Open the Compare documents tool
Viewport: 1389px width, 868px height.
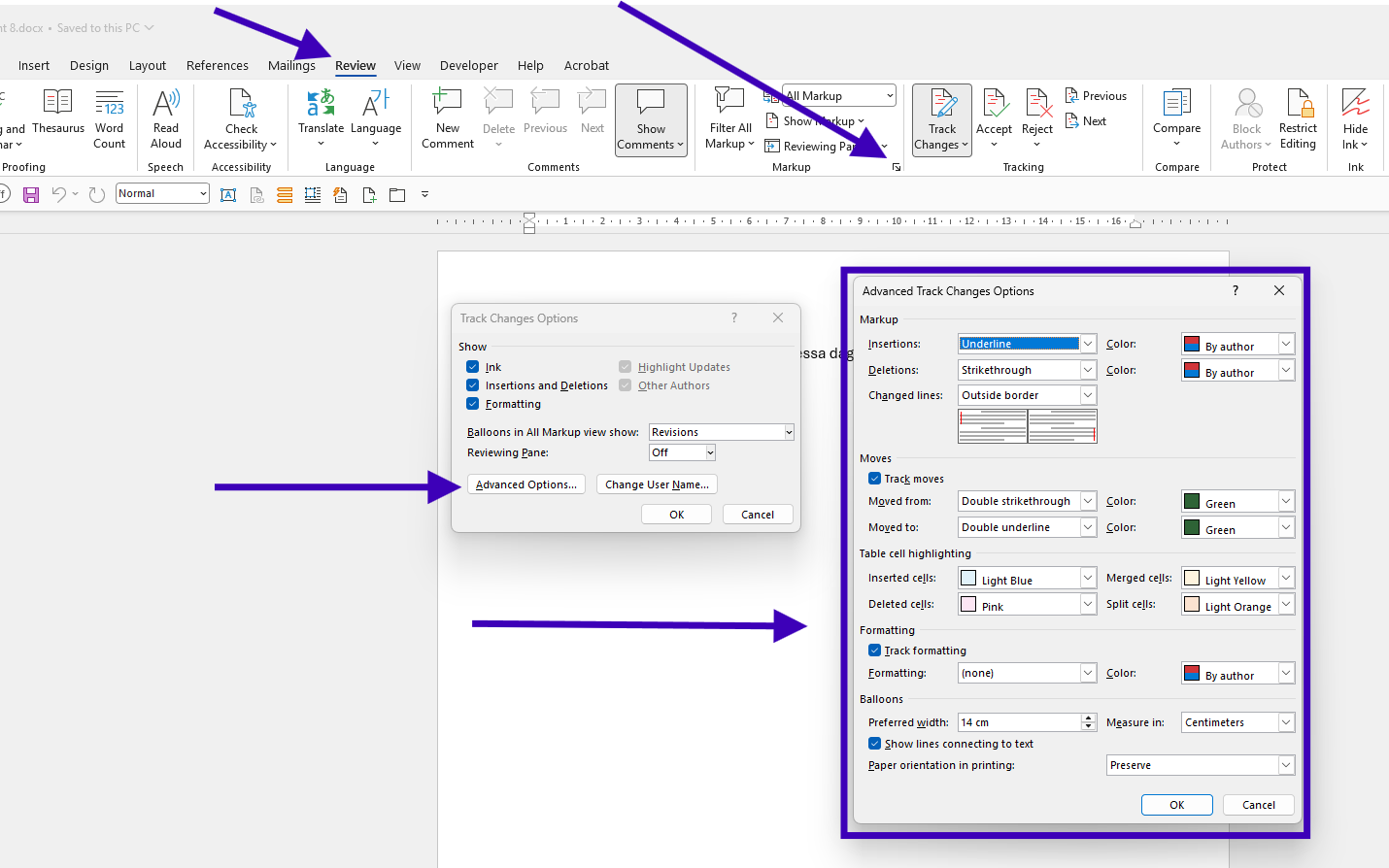tap(1177, 118)
